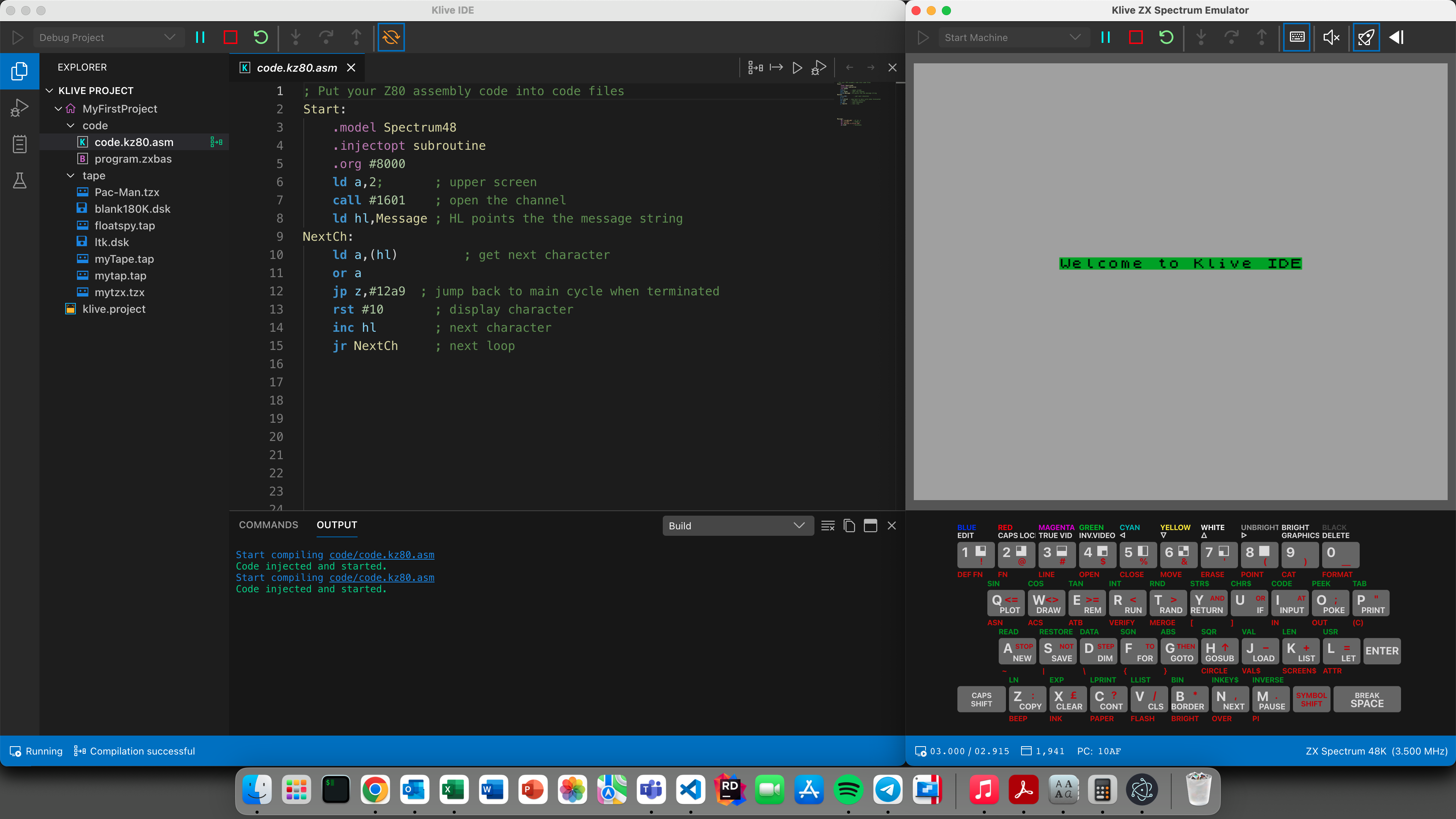Collapse the MyFirstProject folder

pyautogui.click(x=58, y=108)
